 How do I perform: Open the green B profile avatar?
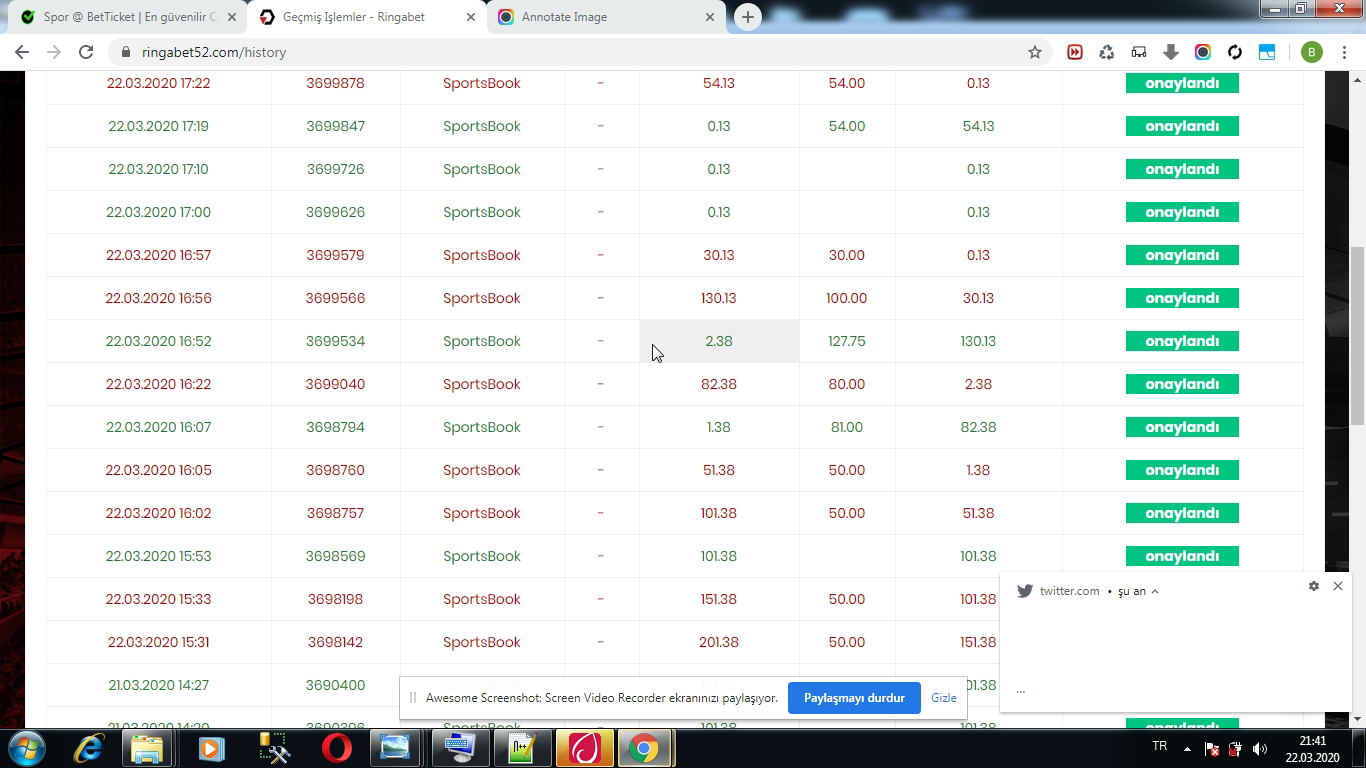(1312, 52)
